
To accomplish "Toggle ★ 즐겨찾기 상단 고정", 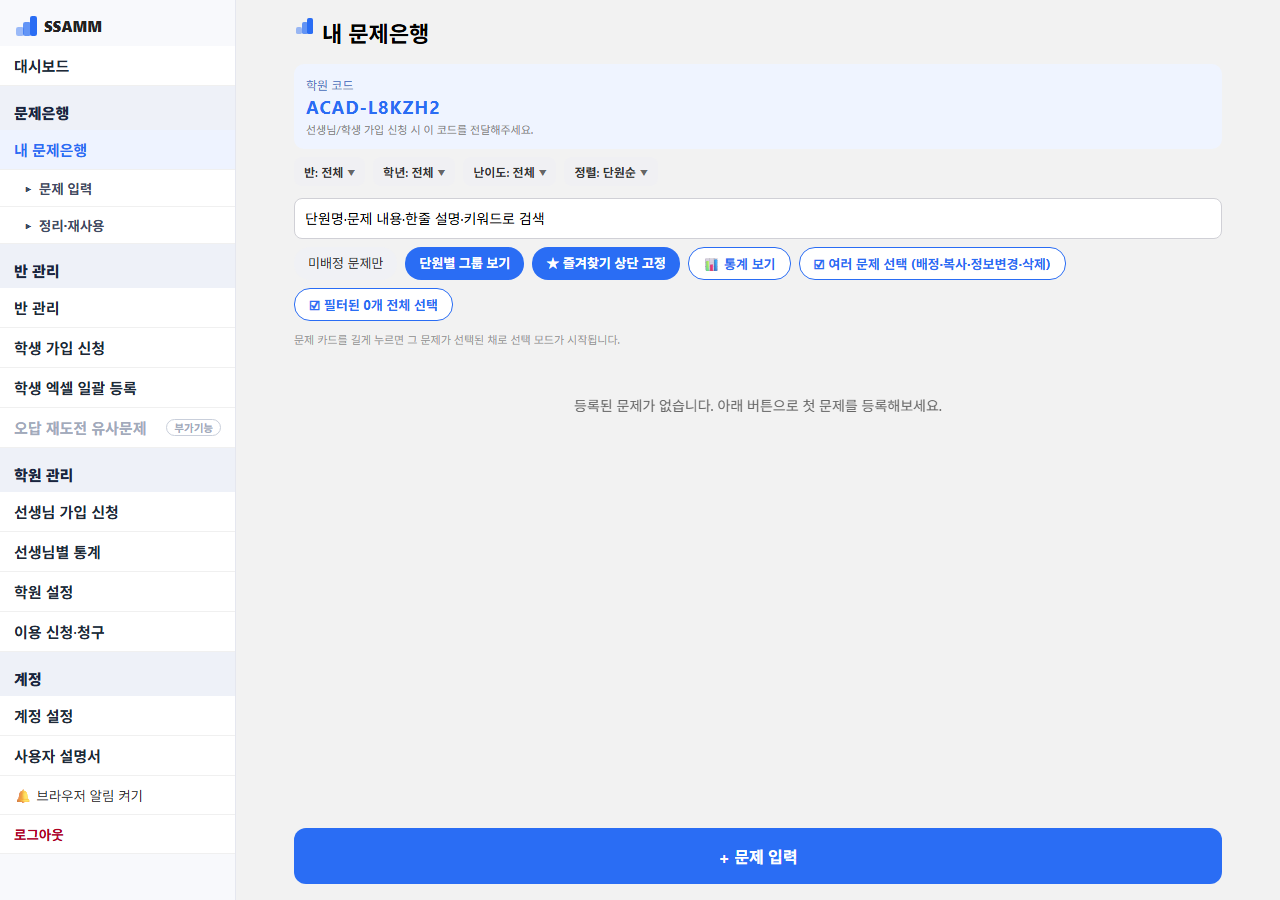I will 606,263.
